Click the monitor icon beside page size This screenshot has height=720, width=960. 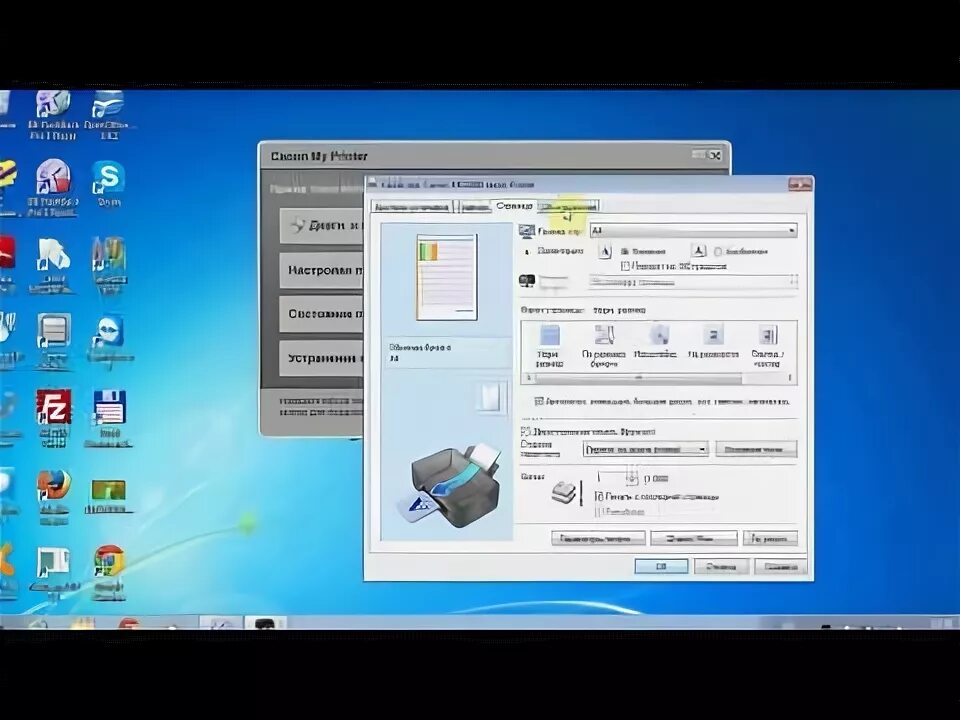point(527,231)
